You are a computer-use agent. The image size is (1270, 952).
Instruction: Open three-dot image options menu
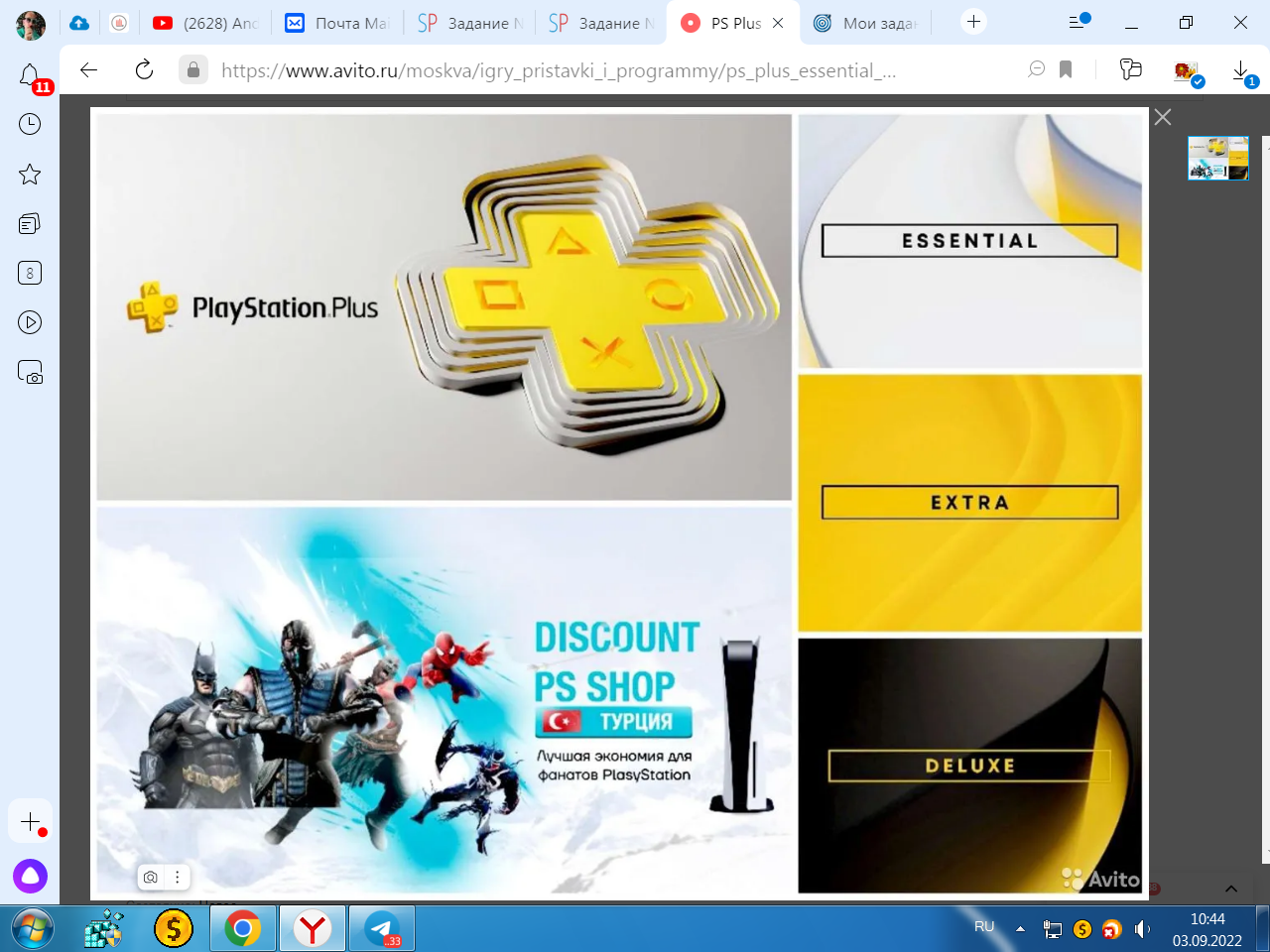pos(177,877)
